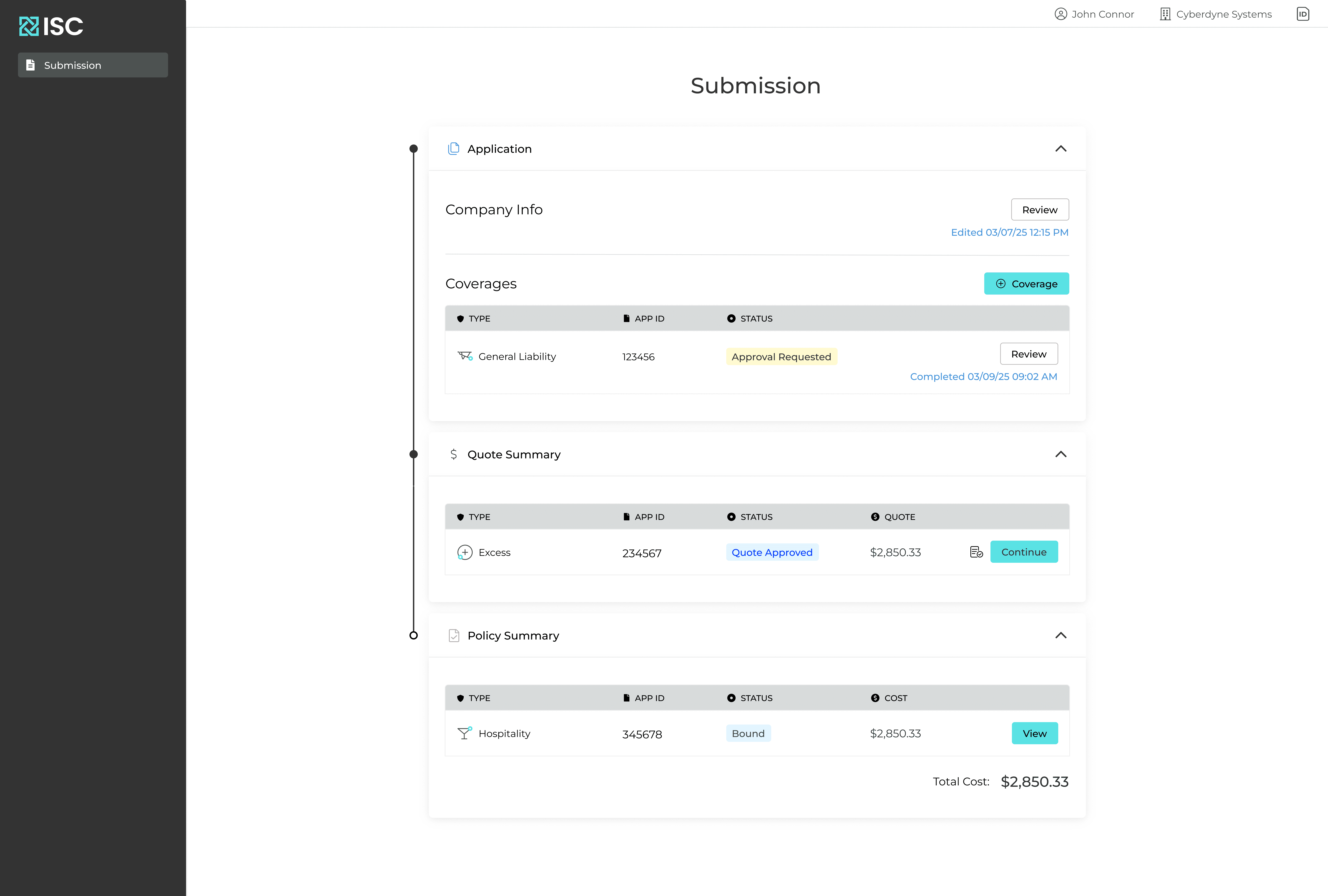Viewport: 1328px width, 896px height.
Task: Click the Coverages table STATUS header
Action: click(750, 319)
